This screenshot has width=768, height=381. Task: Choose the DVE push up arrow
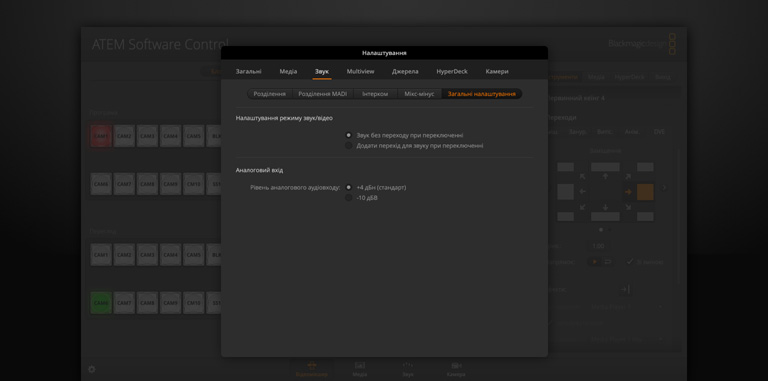coord(605,177)
